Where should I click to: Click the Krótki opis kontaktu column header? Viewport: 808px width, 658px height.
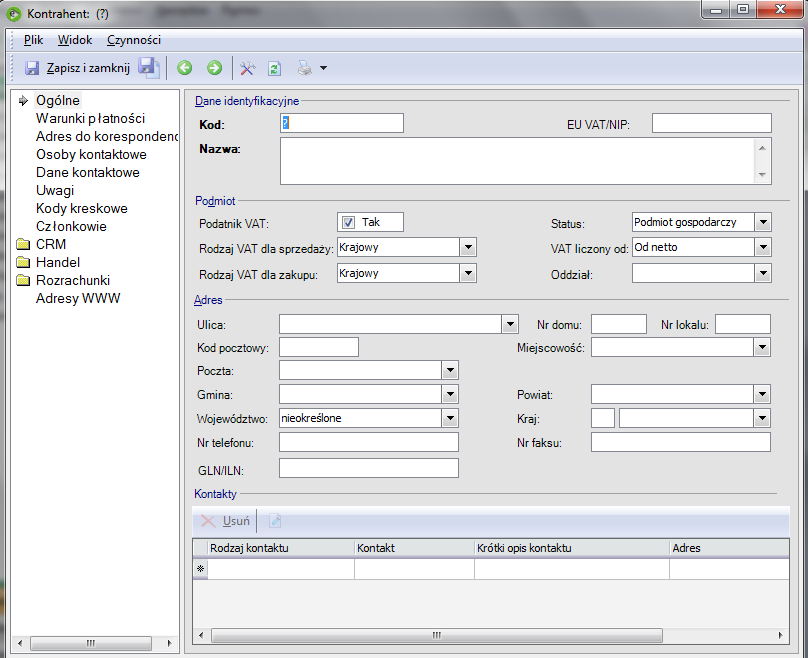click(x=572, y=548)
